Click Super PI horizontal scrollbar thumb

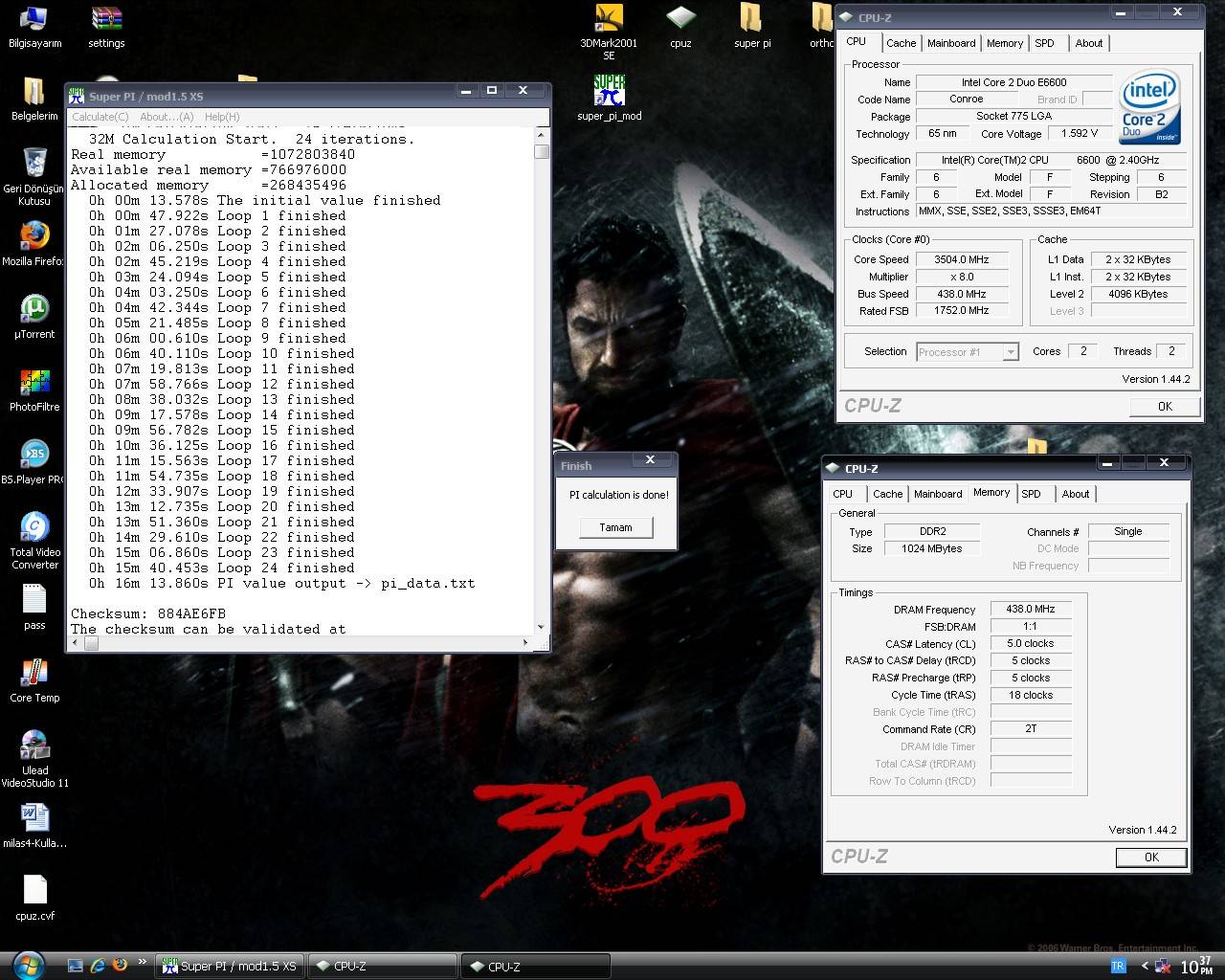click(91, 643)
